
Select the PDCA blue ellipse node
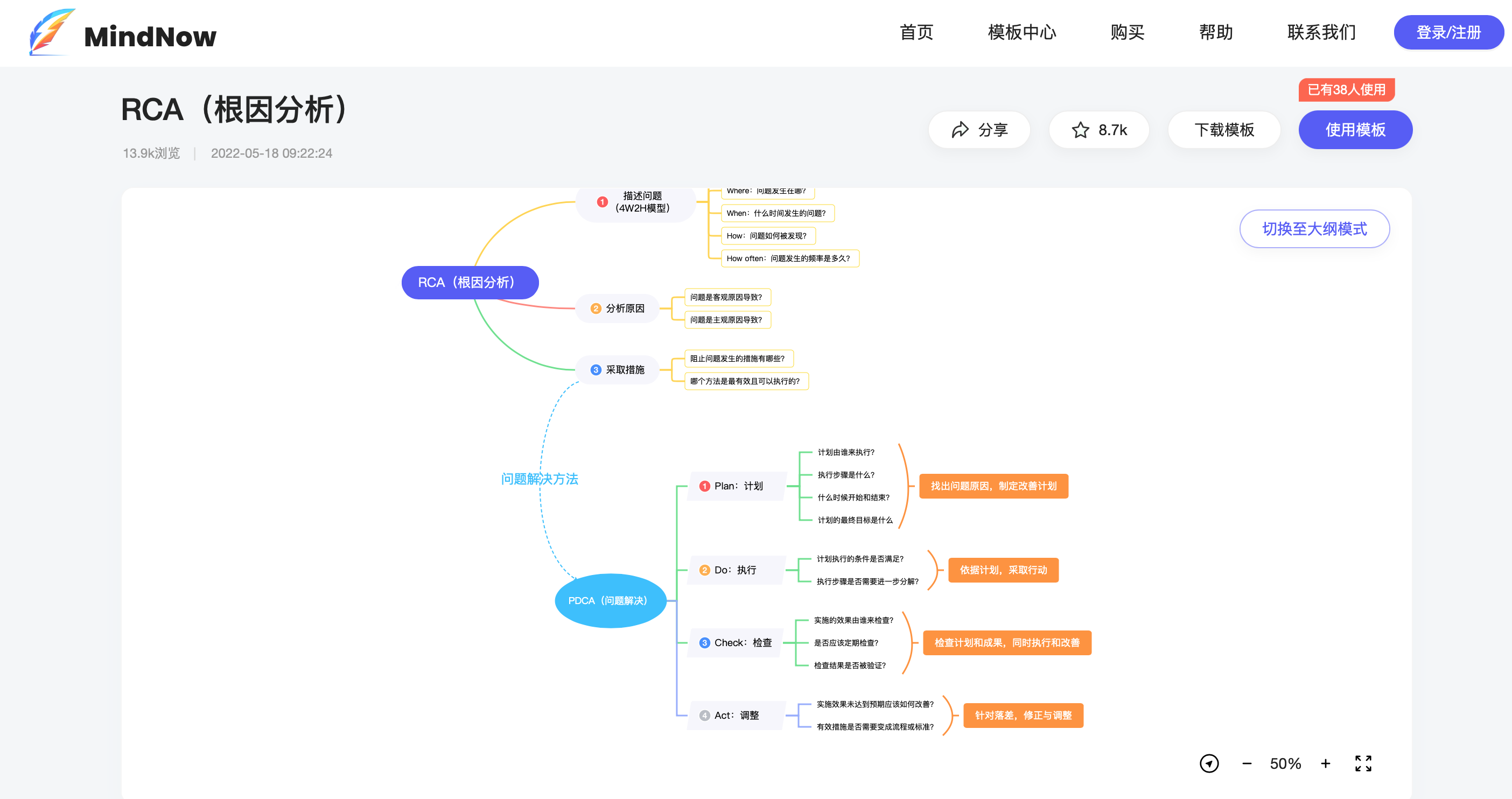[610, 600]
